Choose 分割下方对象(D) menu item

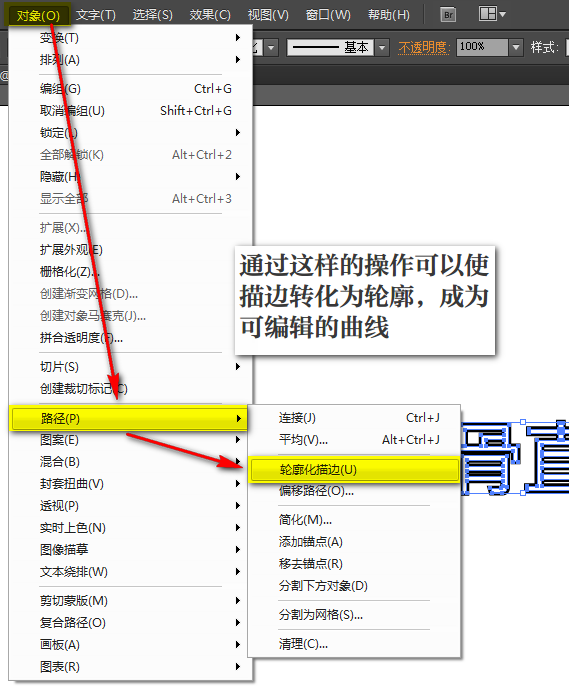tap(354, 586)
